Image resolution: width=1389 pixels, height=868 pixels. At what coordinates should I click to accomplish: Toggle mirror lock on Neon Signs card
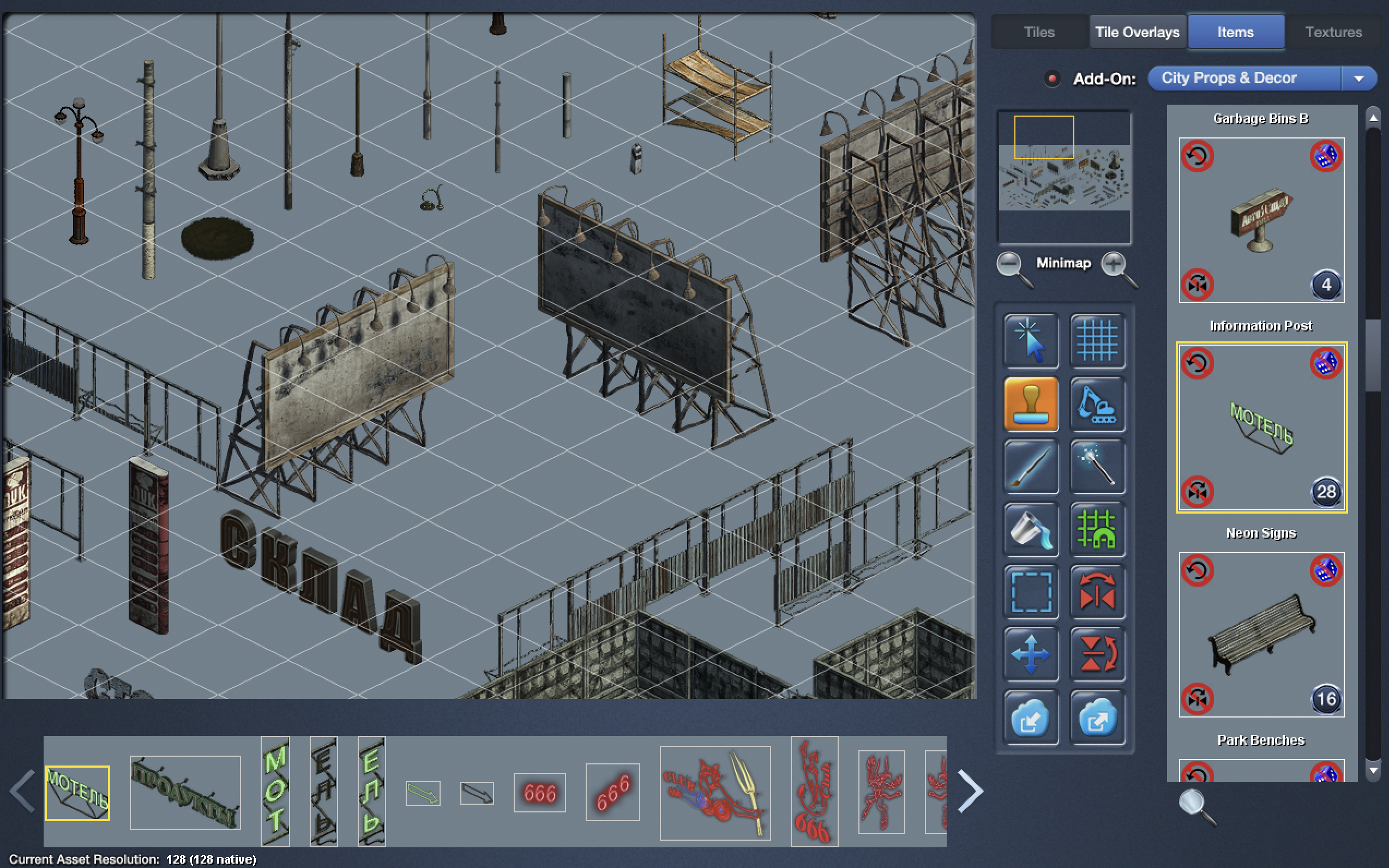tap(1197, 698)
